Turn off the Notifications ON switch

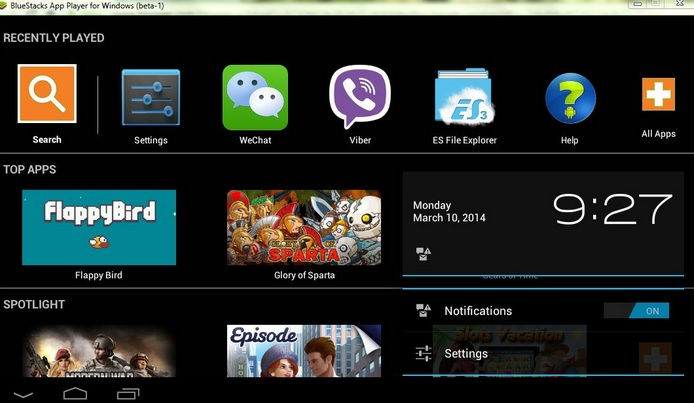[x=636, y=311]
